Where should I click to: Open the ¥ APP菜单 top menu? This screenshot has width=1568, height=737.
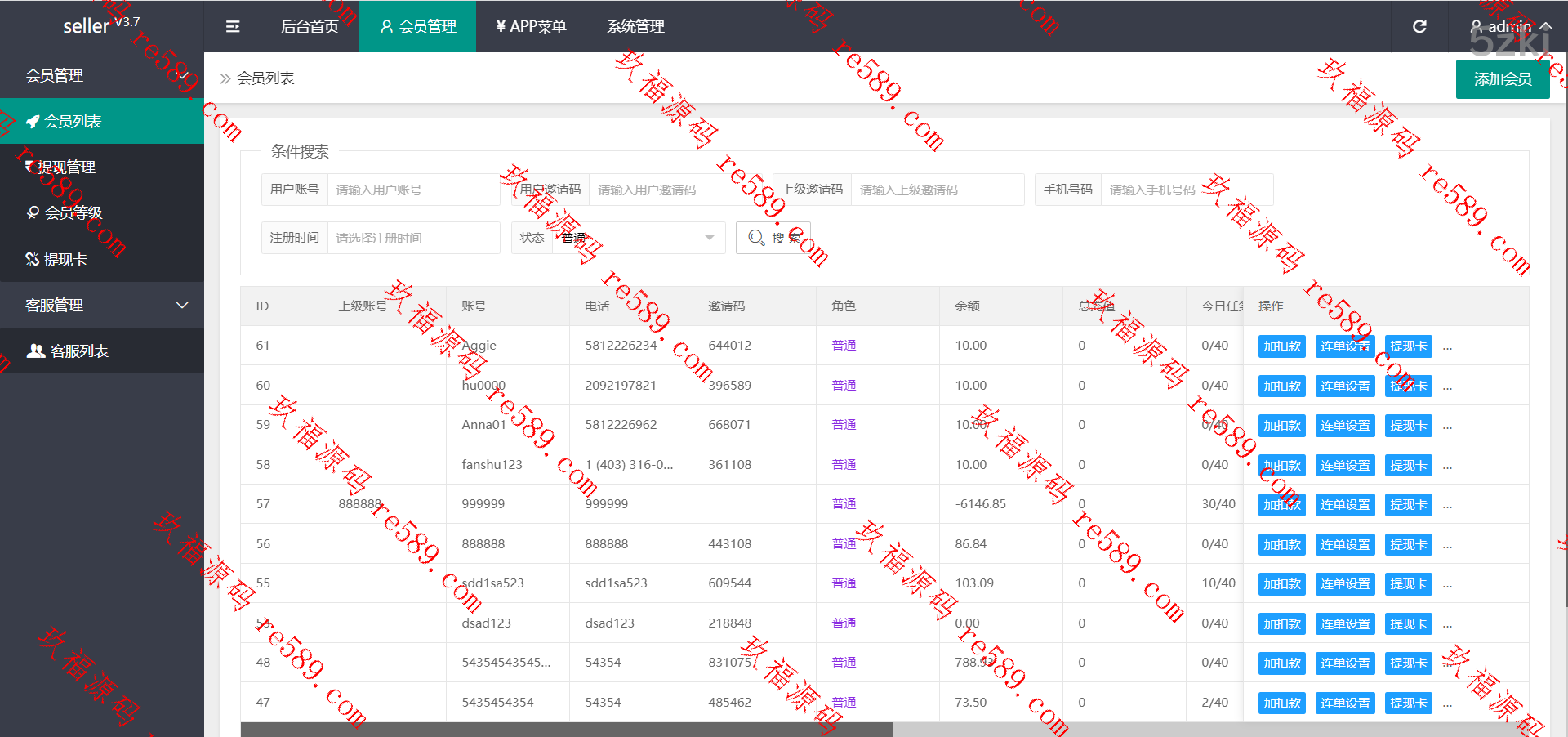(531, 27)
